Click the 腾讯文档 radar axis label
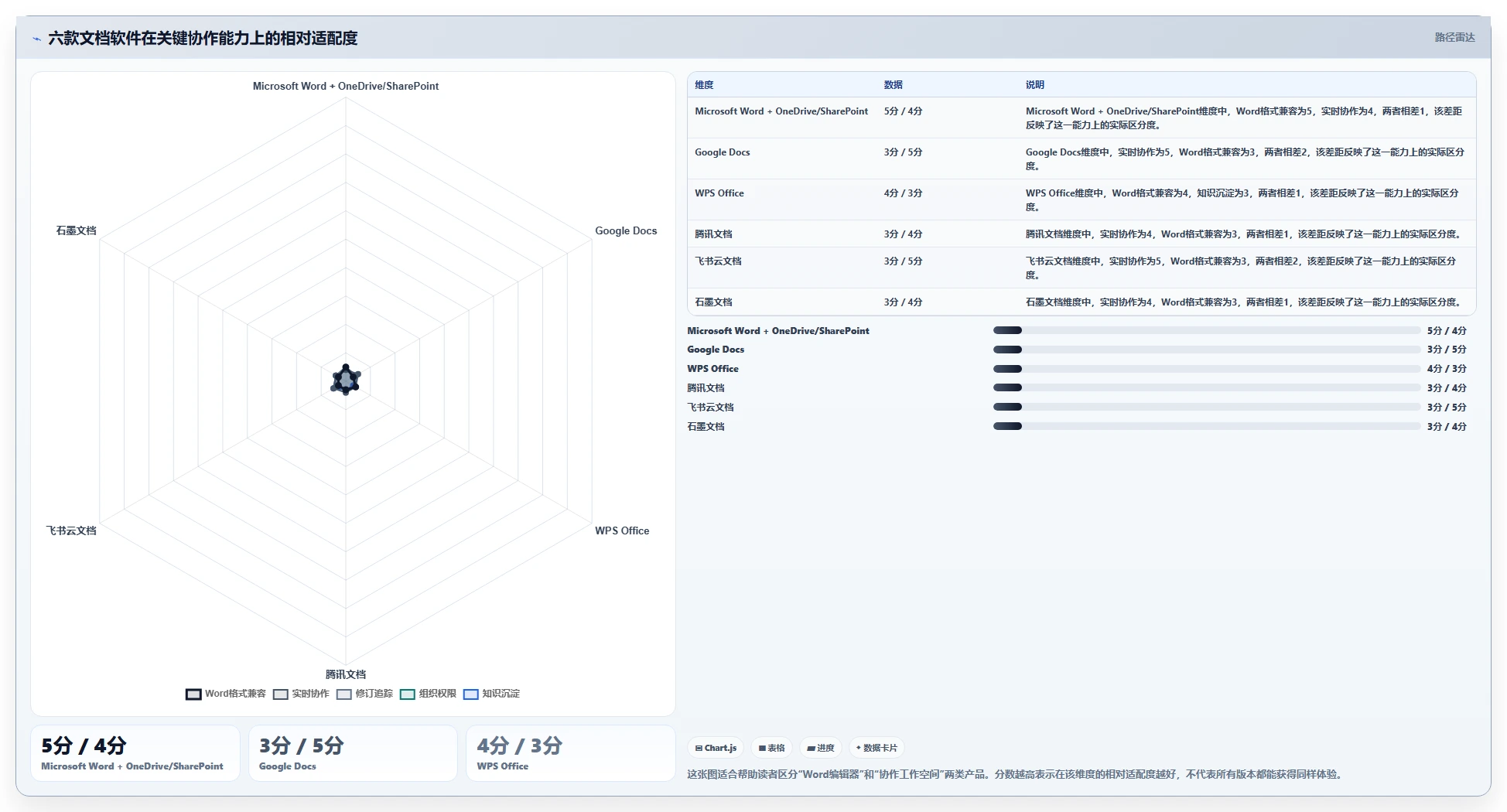 click(x=346, y=675)
